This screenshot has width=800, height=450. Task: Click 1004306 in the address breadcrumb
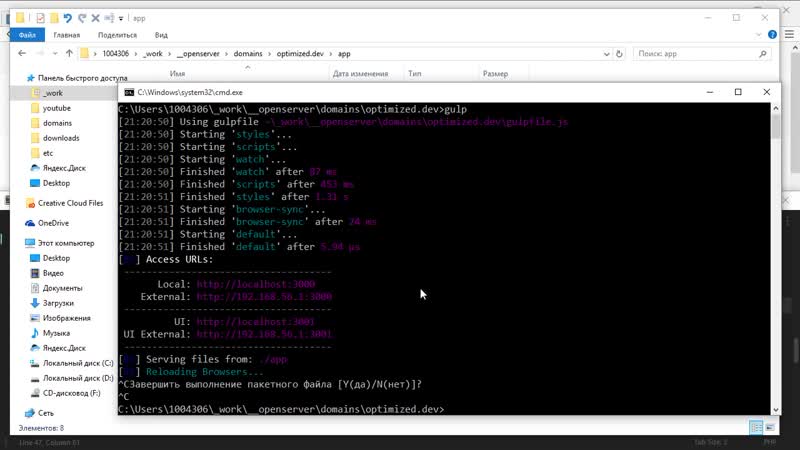tap(115, 54)
